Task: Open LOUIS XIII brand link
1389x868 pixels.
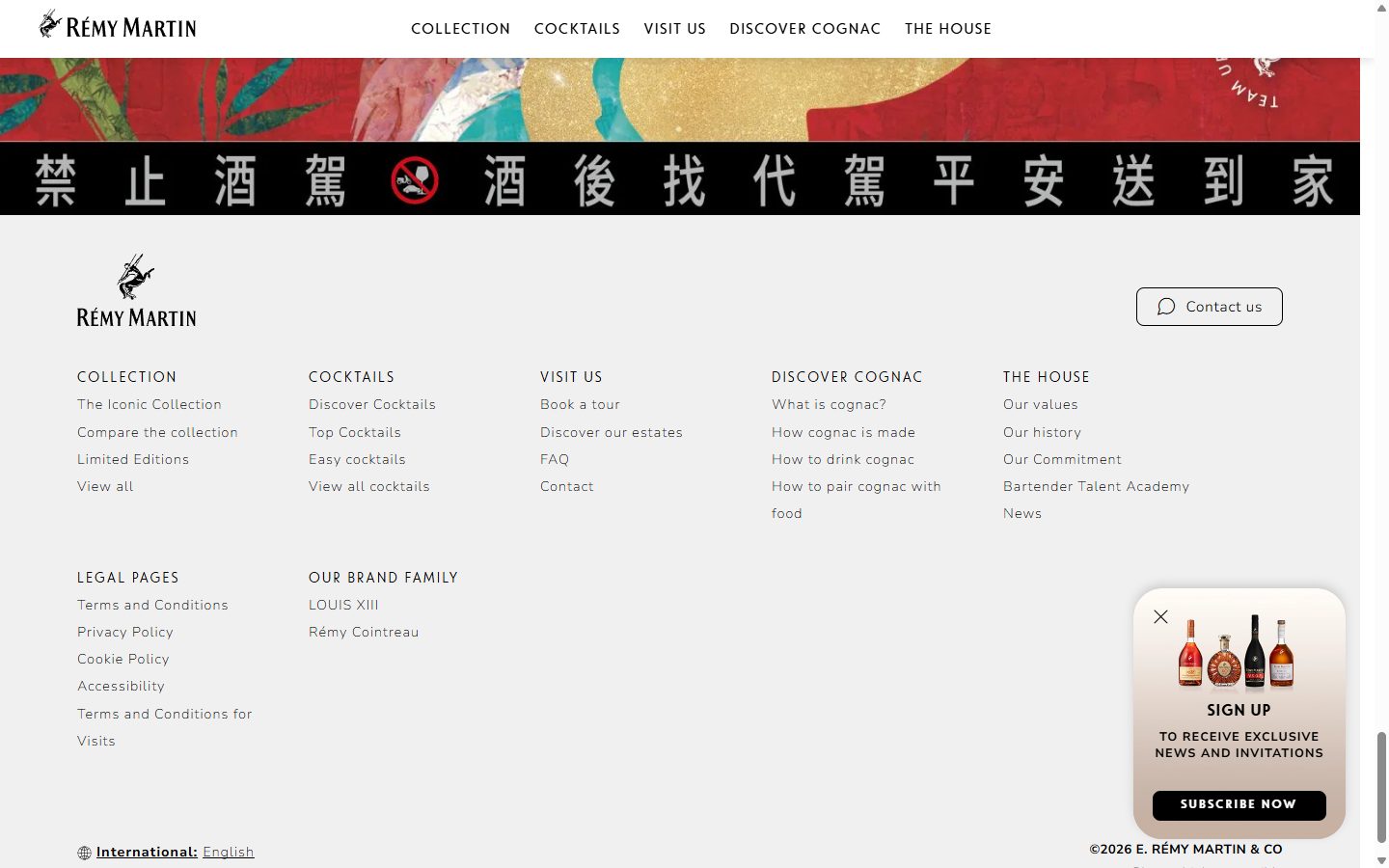Action: tap(343, 605)
